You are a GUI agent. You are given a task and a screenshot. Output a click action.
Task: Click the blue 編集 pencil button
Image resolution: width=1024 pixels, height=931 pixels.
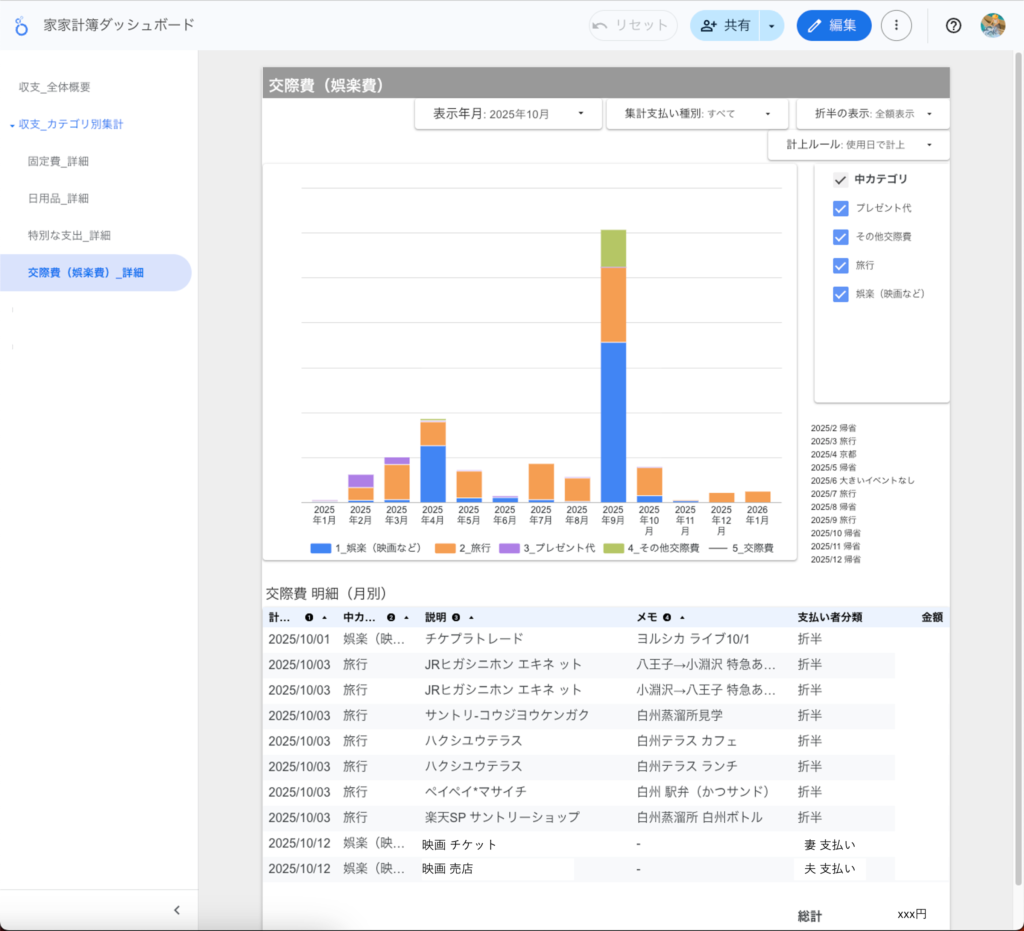click(833, 26)
